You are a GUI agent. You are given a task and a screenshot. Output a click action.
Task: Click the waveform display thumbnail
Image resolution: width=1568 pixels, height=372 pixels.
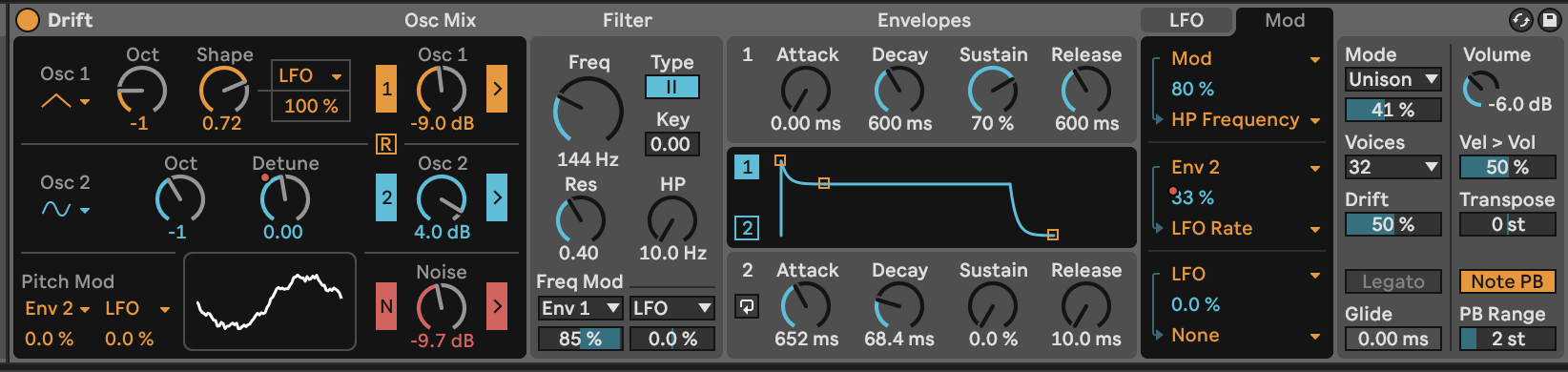point(270,301)
